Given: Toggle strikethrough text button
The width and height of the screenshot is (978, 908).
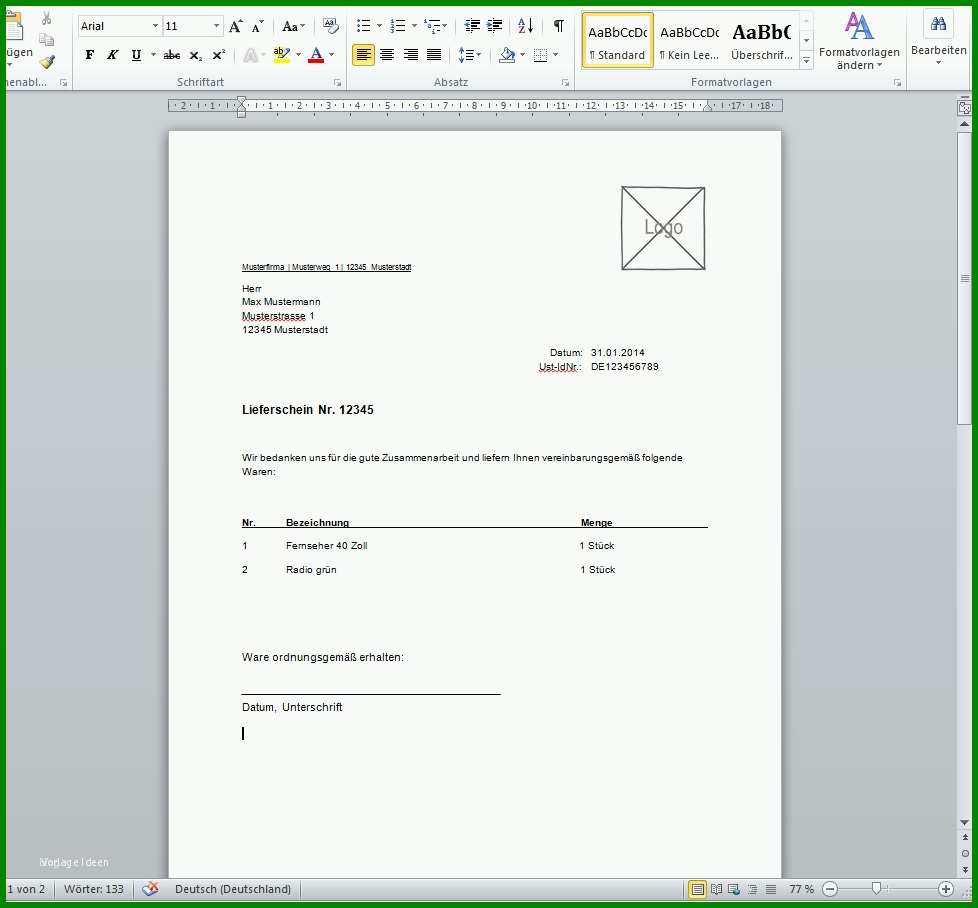Looking at the screenshot, I should pyautogui.click(x=172, y=55).
